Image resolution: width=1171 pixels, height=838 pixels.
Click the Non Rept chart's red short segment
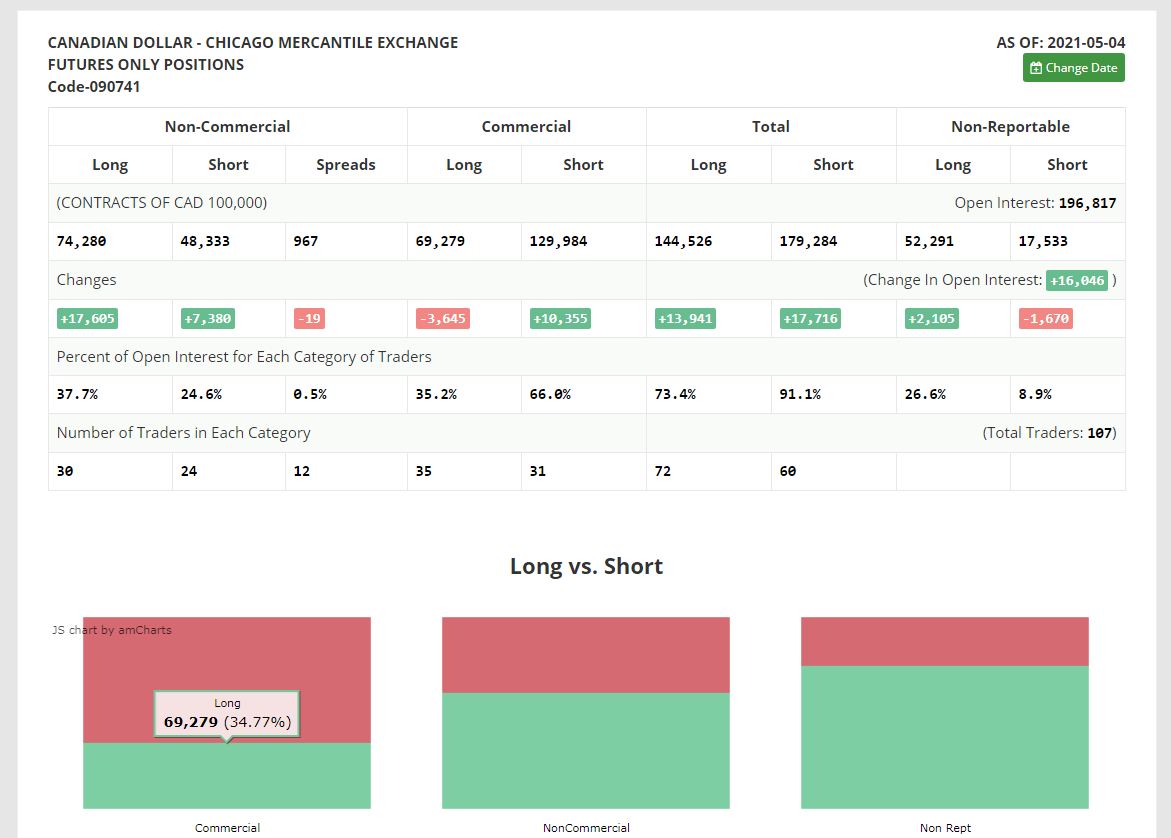point(945,642)
